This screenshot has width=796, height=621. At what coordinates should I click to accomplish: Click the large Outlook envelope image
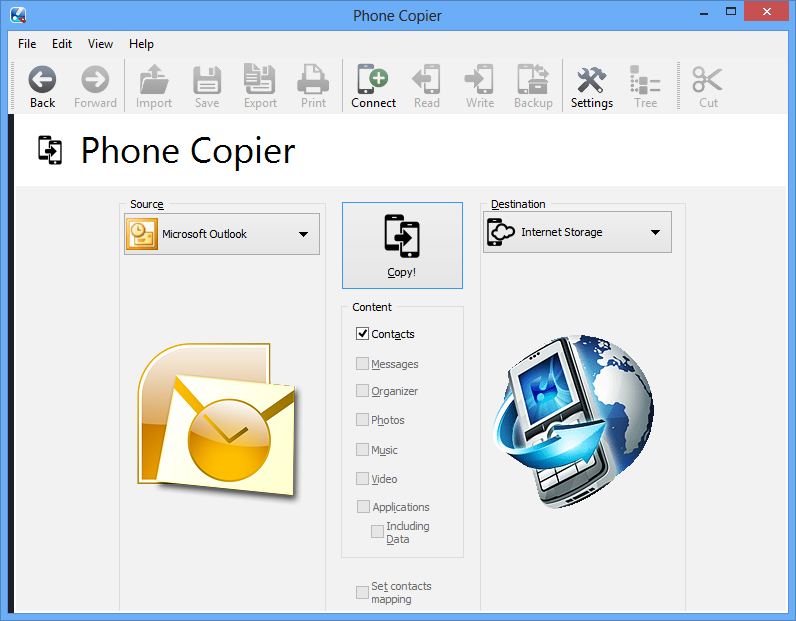click(217, 420)
